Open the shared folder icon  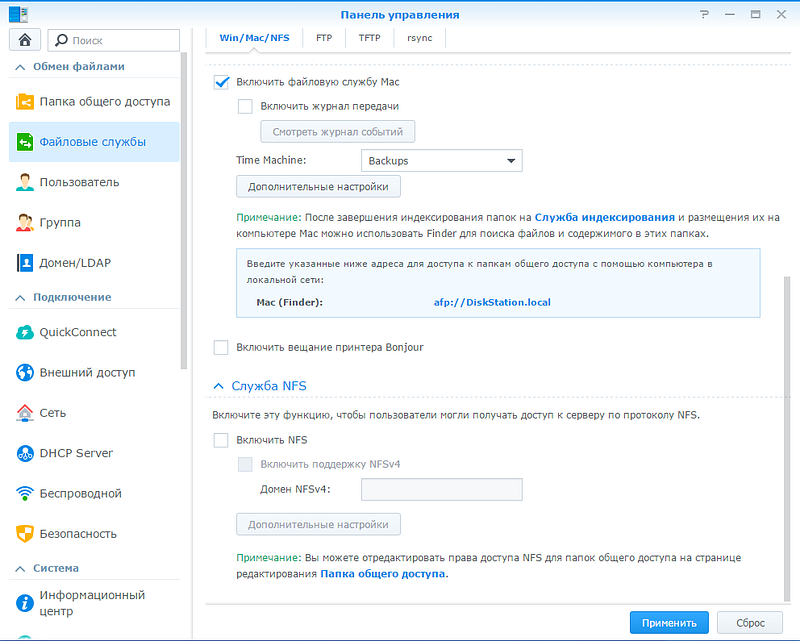(x=24, y=102)
